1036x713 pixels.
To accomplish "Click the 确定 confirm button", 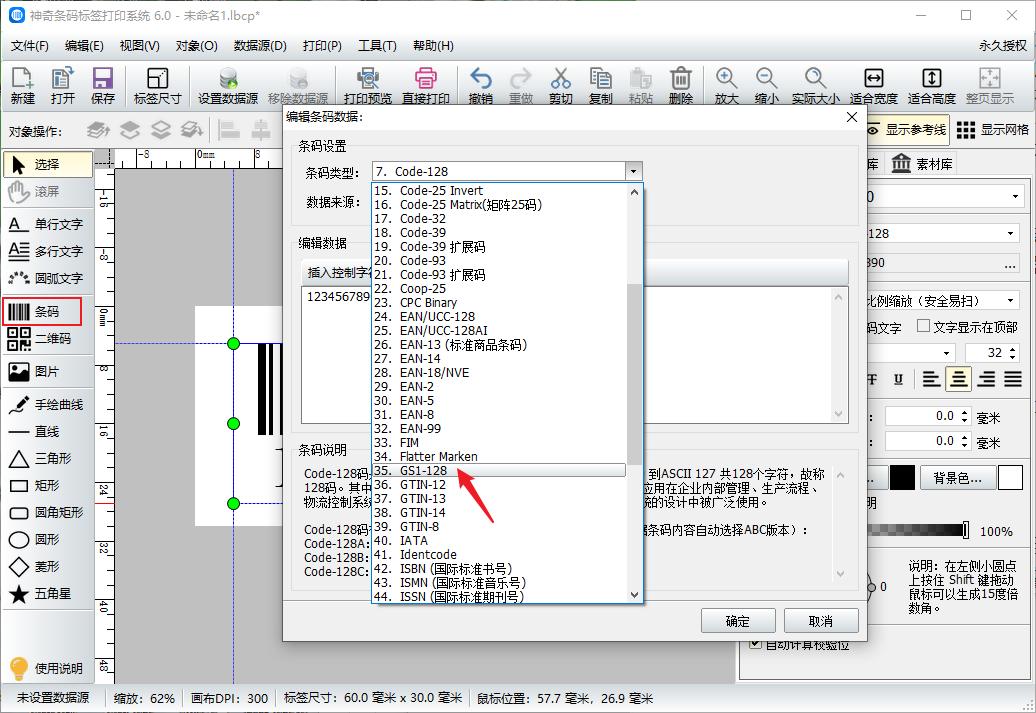I will 738,620.
